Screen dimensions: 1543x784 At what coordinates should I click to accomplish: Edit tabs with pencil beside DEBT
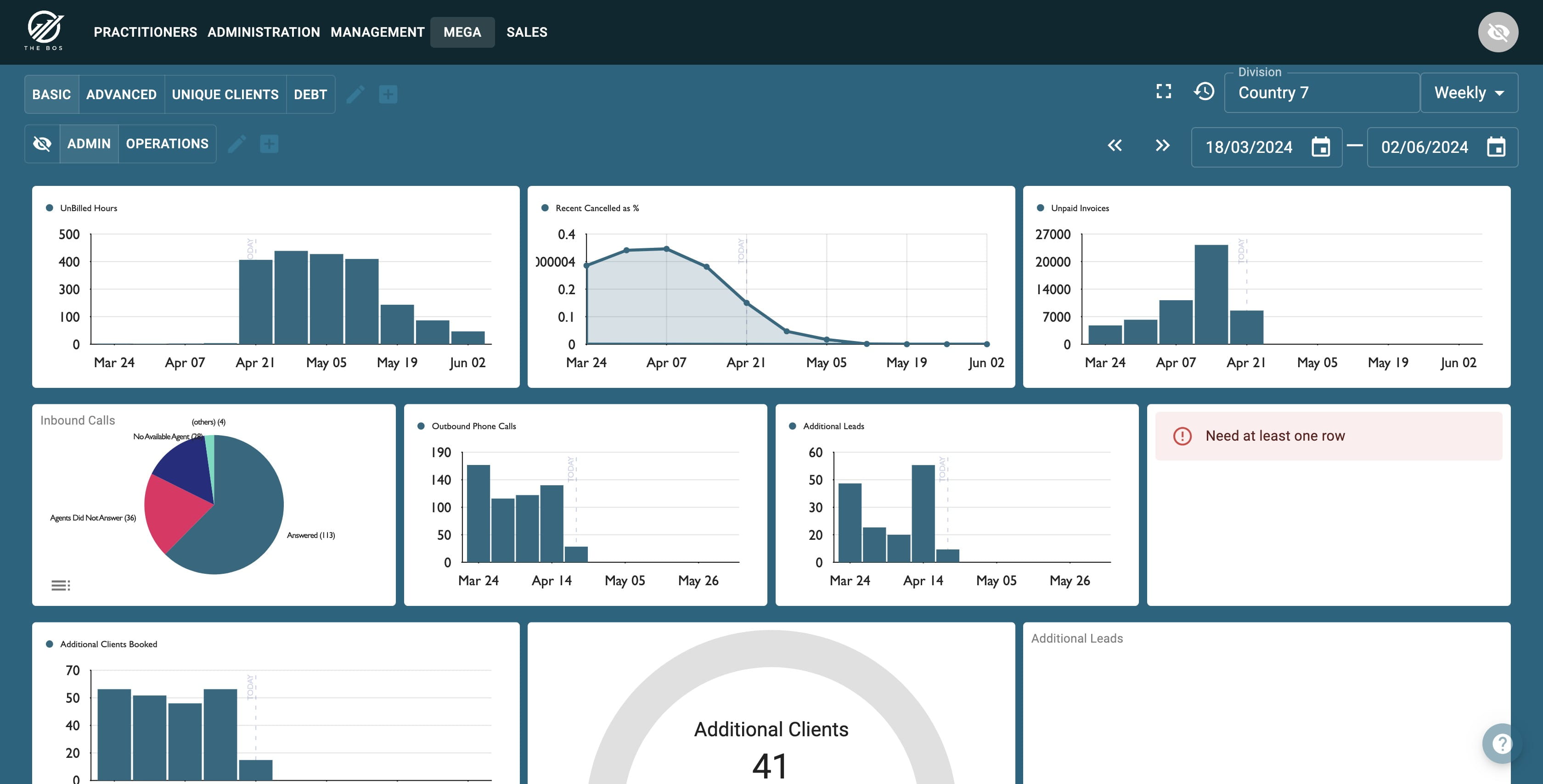tap(355, 94)
